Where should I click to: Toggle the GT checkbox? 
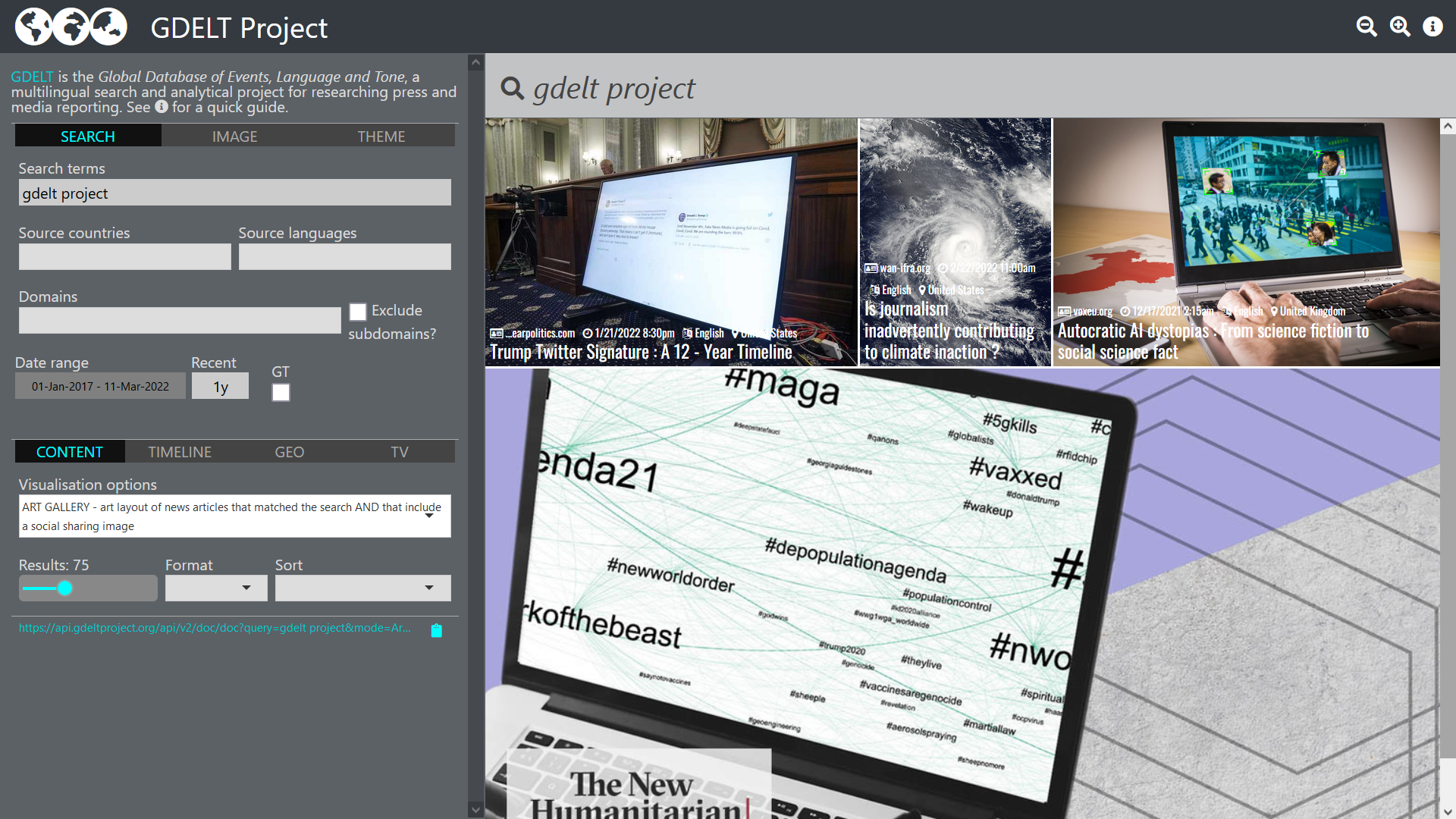click(281, 392)
